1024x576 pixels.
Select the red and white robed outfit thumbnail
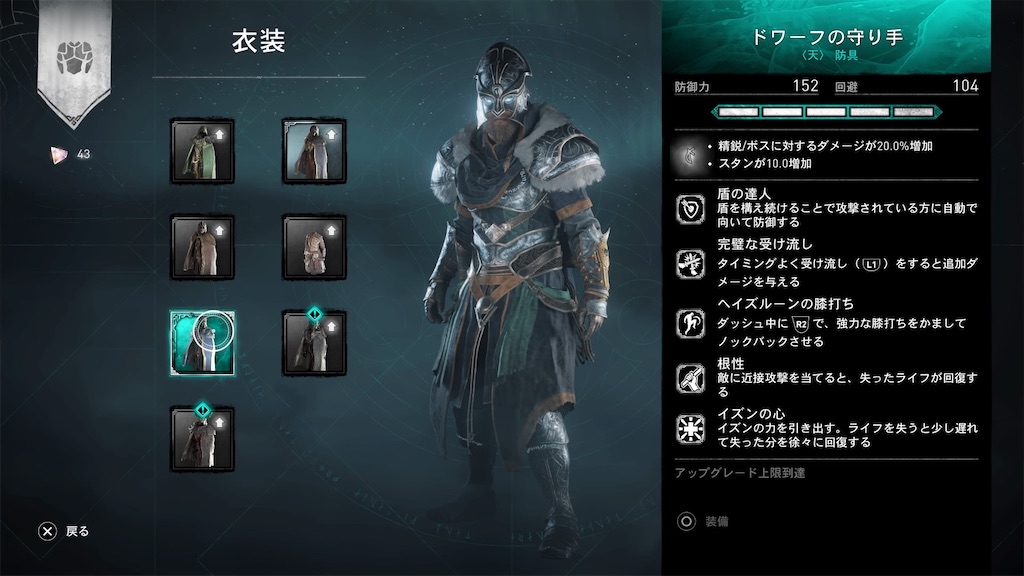click(314, 152)
